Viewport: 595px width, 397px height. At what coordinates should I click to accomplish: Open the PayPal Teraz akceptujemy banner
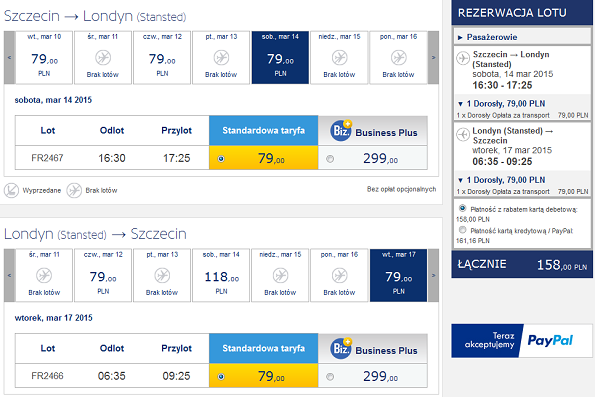coord(521,340)
